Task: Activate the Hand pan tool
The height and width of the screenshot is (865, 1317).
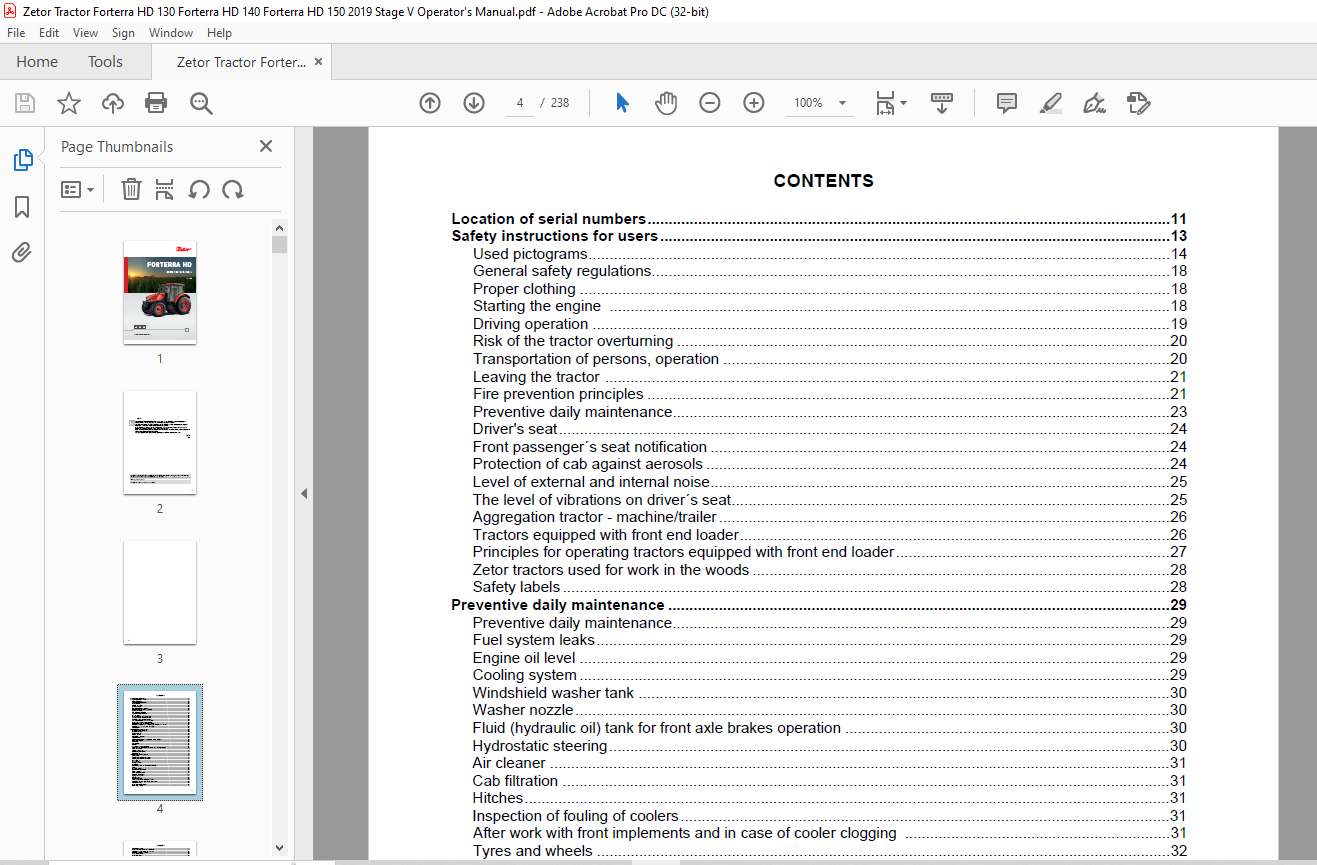Action: pyautogui.click(x=666, y=103)
